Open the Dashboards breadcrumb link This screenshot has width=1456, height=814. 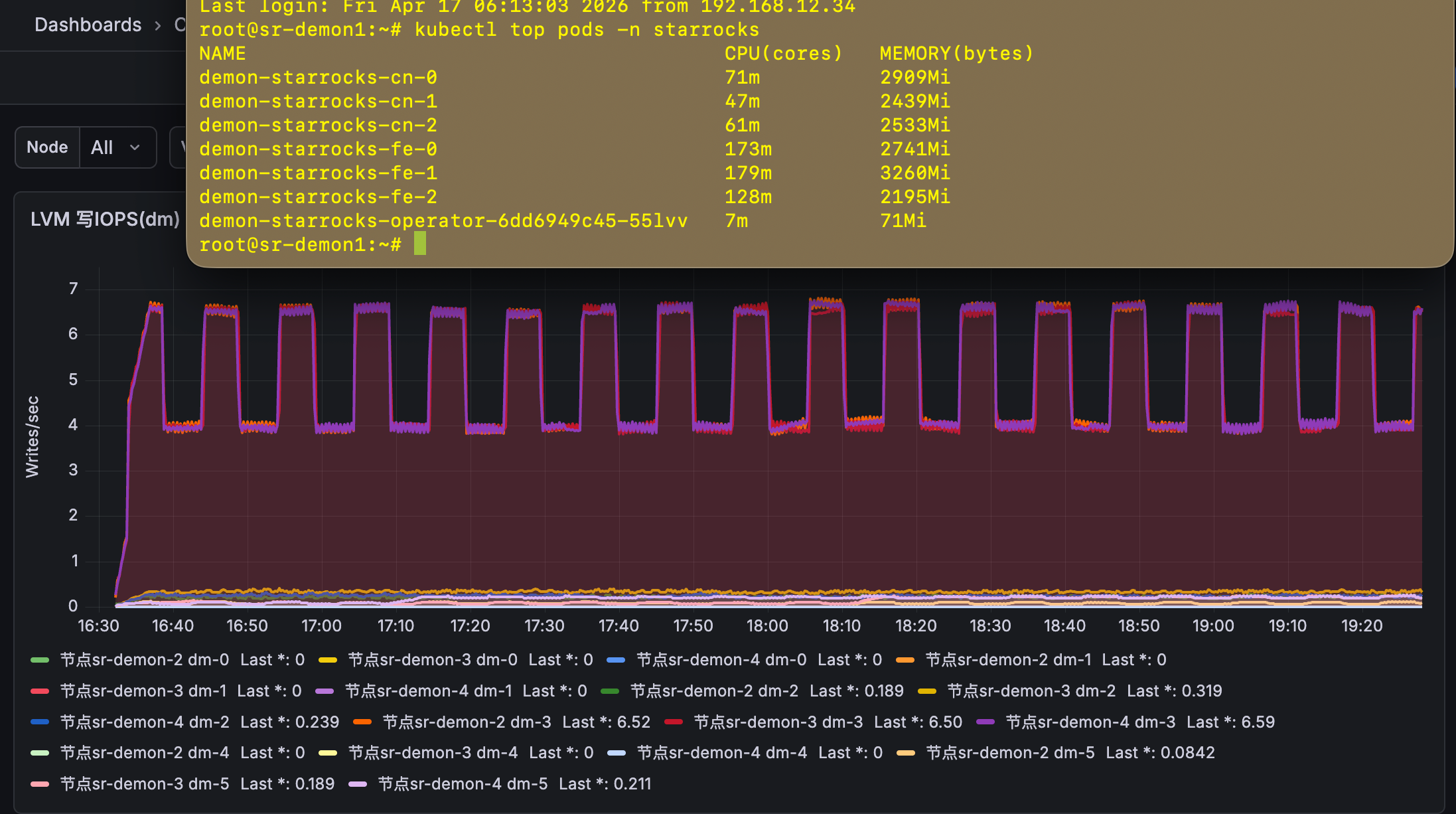point(88,25)
